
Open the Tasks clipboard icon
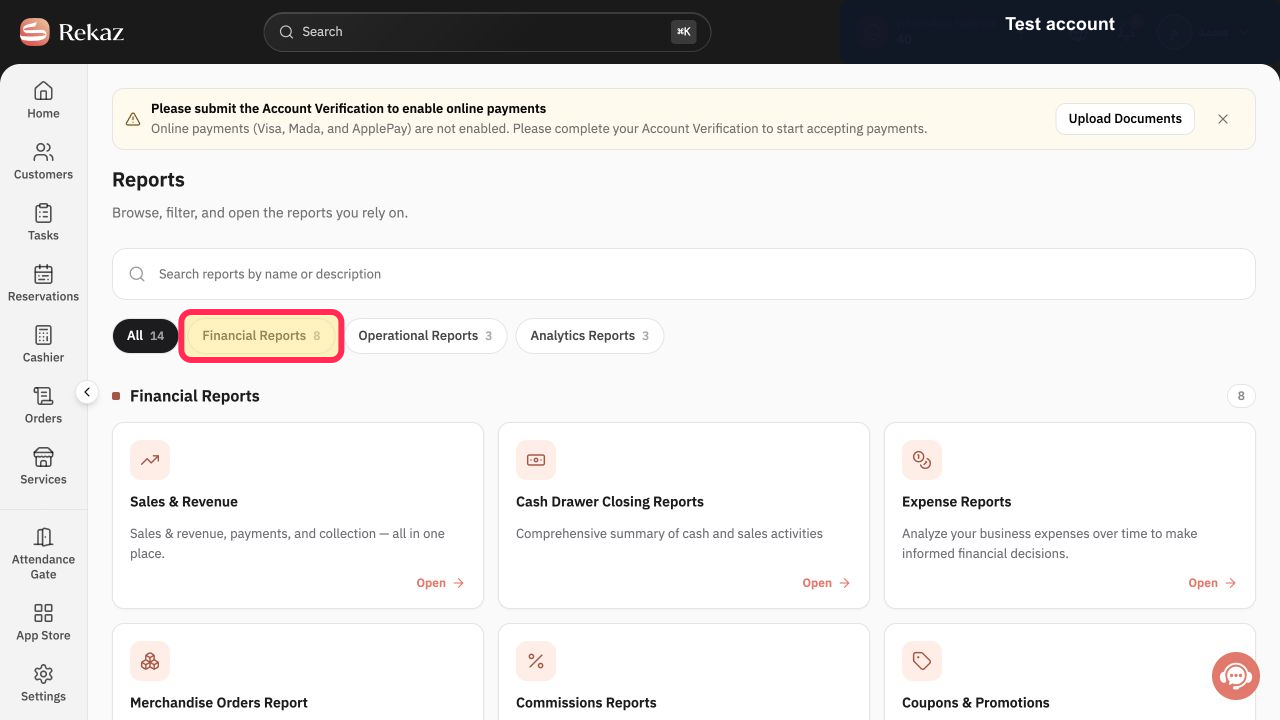pyautogui.click(x=43, y=213)
